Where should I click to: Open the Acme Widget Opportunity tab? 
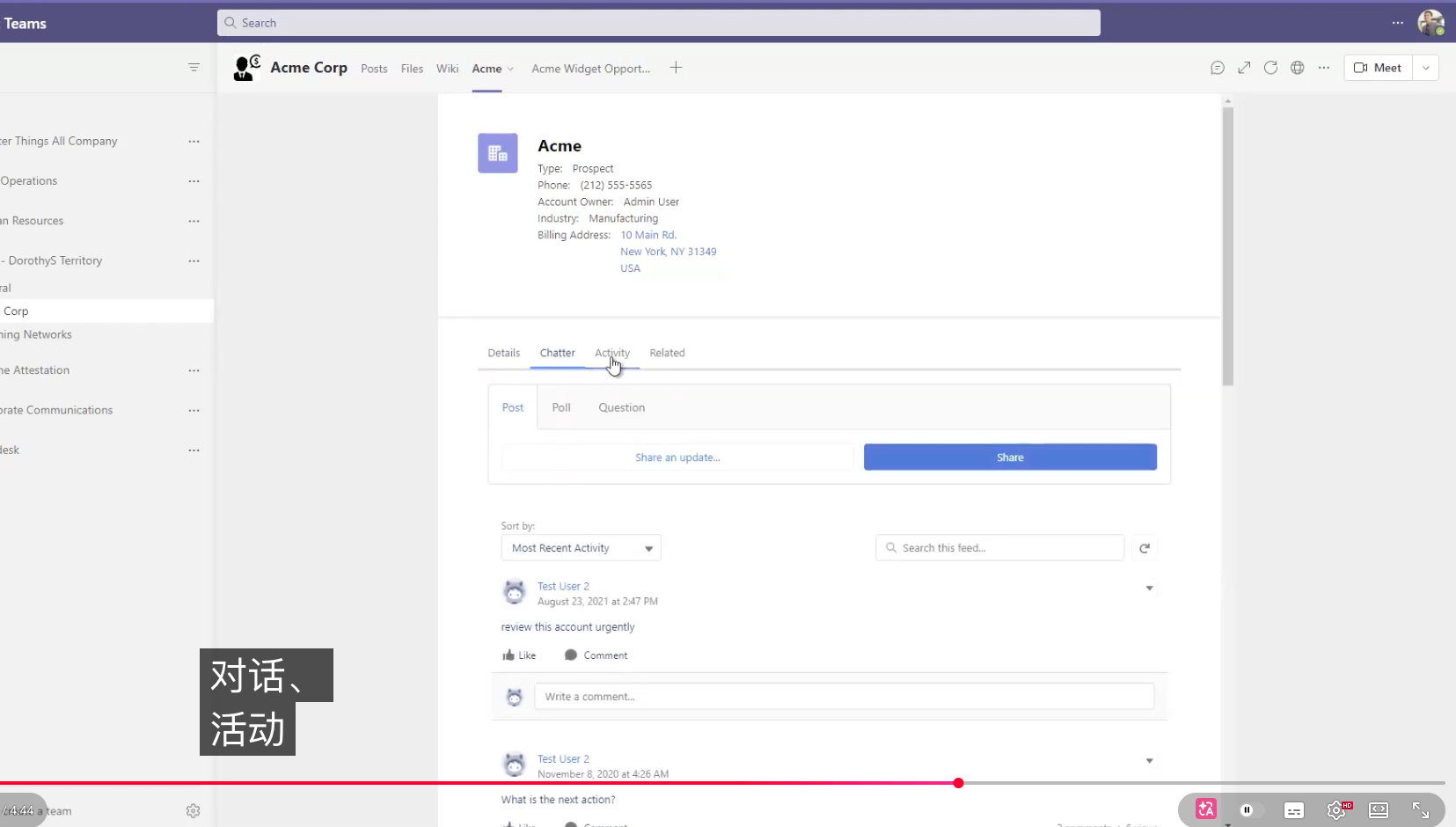pyautogui.click(x=591, y=69)
